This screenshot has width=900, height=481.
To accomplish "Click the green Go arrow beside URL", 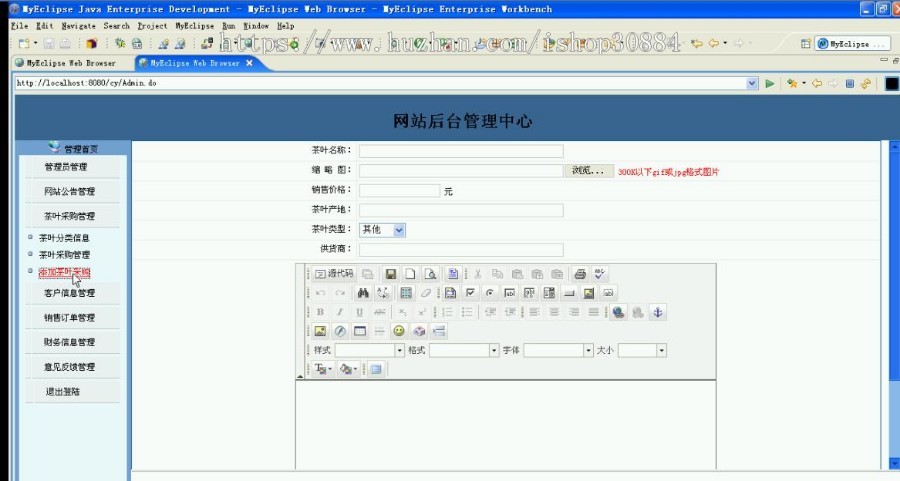I will pos(770,84).
